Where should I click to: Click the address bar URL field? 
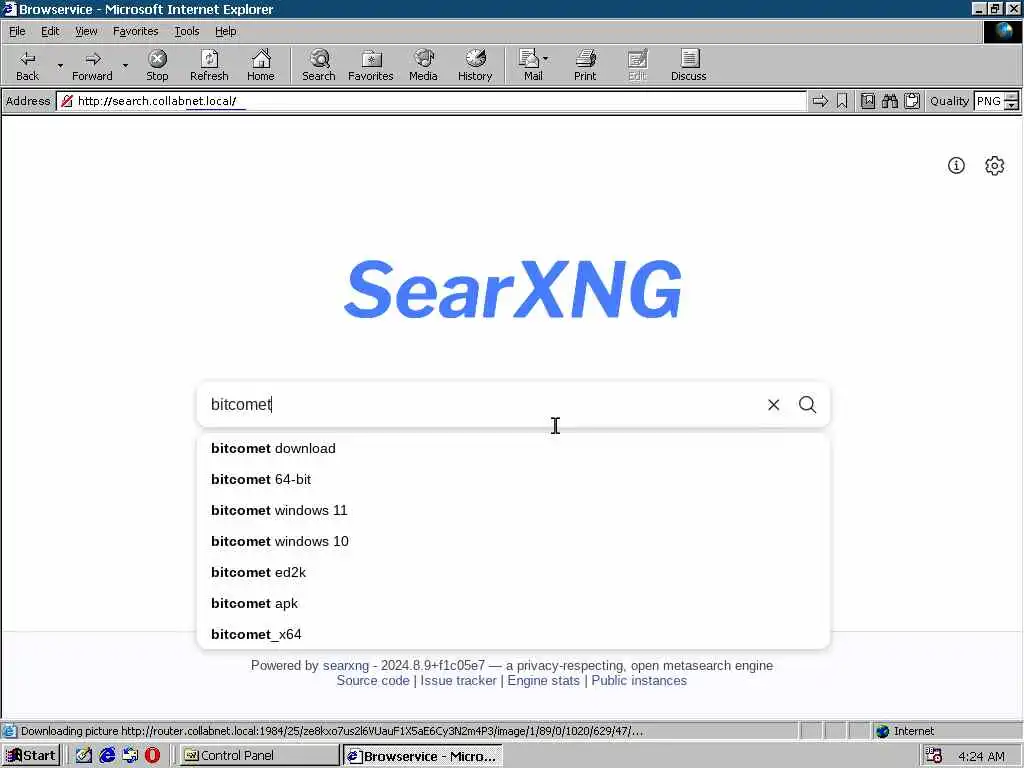point(431,101)
